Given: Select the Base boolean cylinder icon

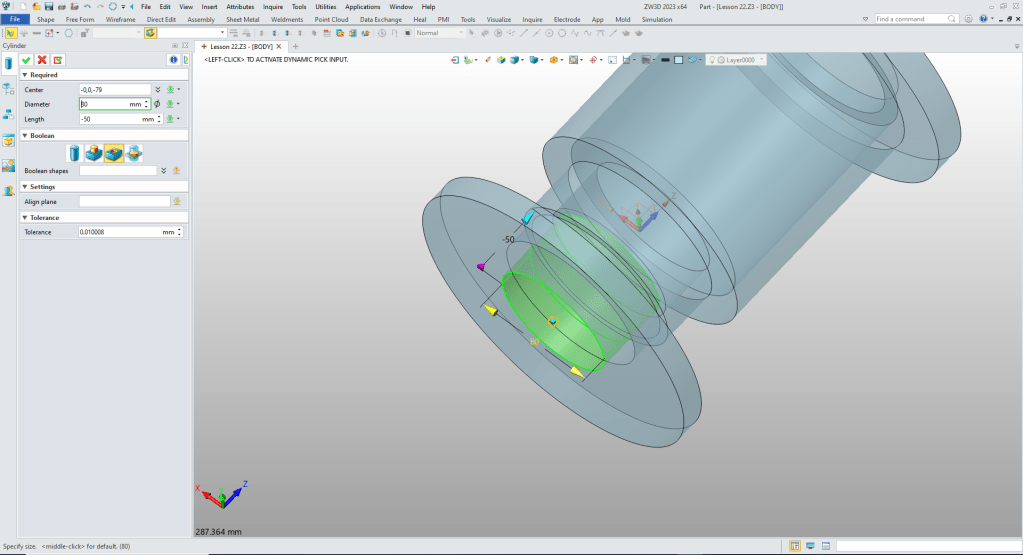Looking at the screenshot, I should pyautogui.click(x=74, y=153).
